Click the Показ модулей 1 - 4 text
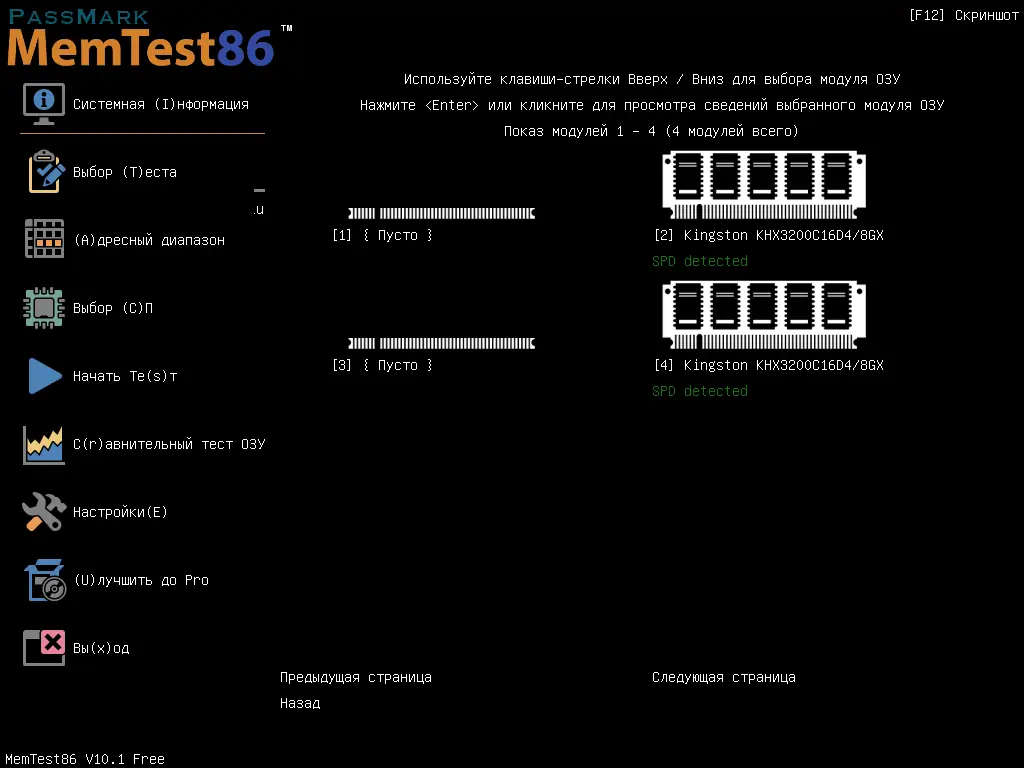The image size is (1024, 768). point(651,131)
